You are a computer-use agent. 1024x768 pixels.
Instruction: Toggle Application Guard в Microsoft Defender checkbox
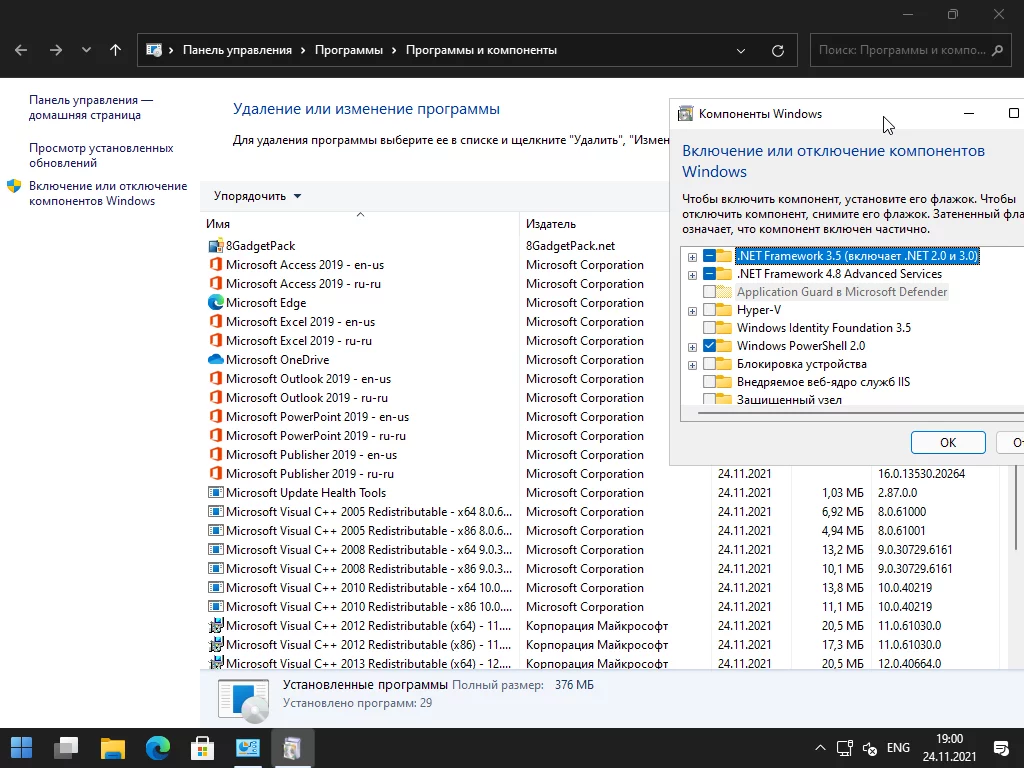coord(709,292)
